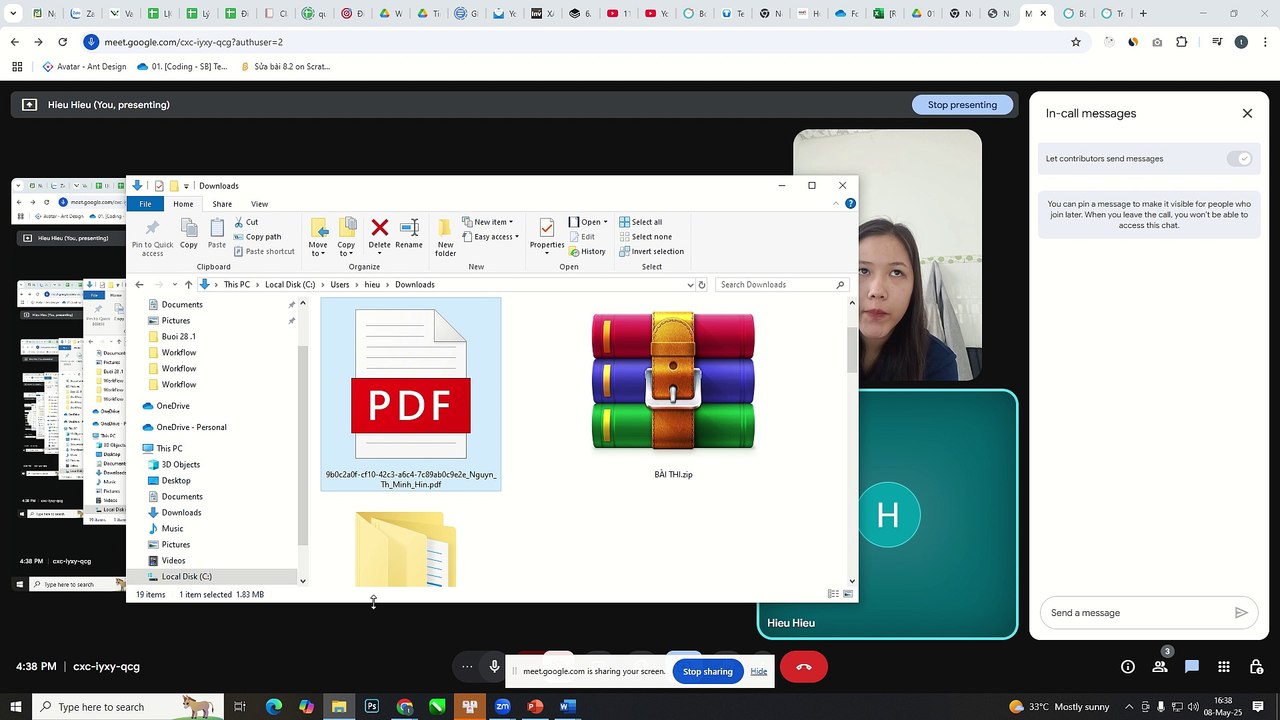The height and width of the screenshot is (720, 1280).
Task: Switch to details view toggle
Action: (833, 594)
